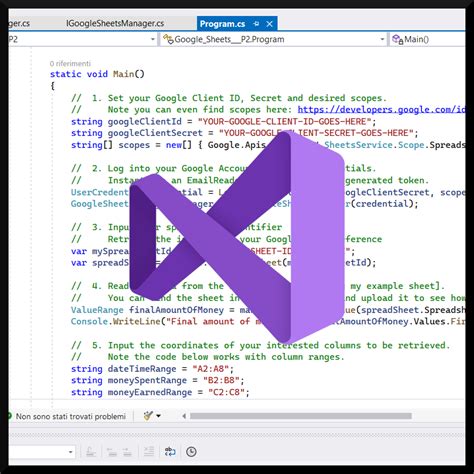474x474 pixels.
Task: Click the '1. Set your Google Client ID' comment
Action: point(229,98)
